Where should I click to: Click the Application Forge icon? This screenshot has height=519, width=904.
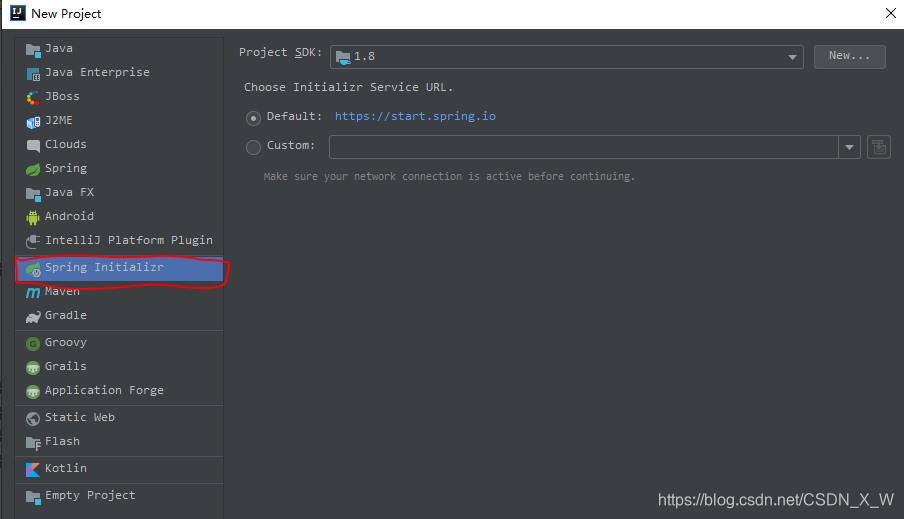[33, 392]
